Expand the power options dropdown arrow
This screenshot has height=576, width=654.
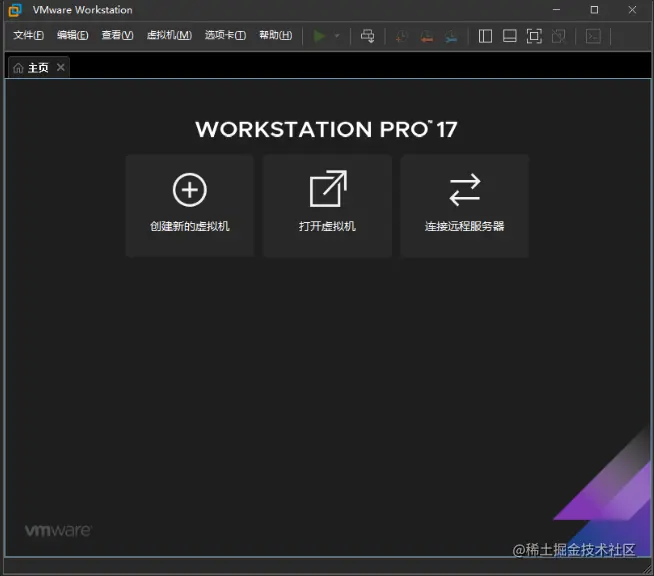pyautogui.click(x=337, y=36)
